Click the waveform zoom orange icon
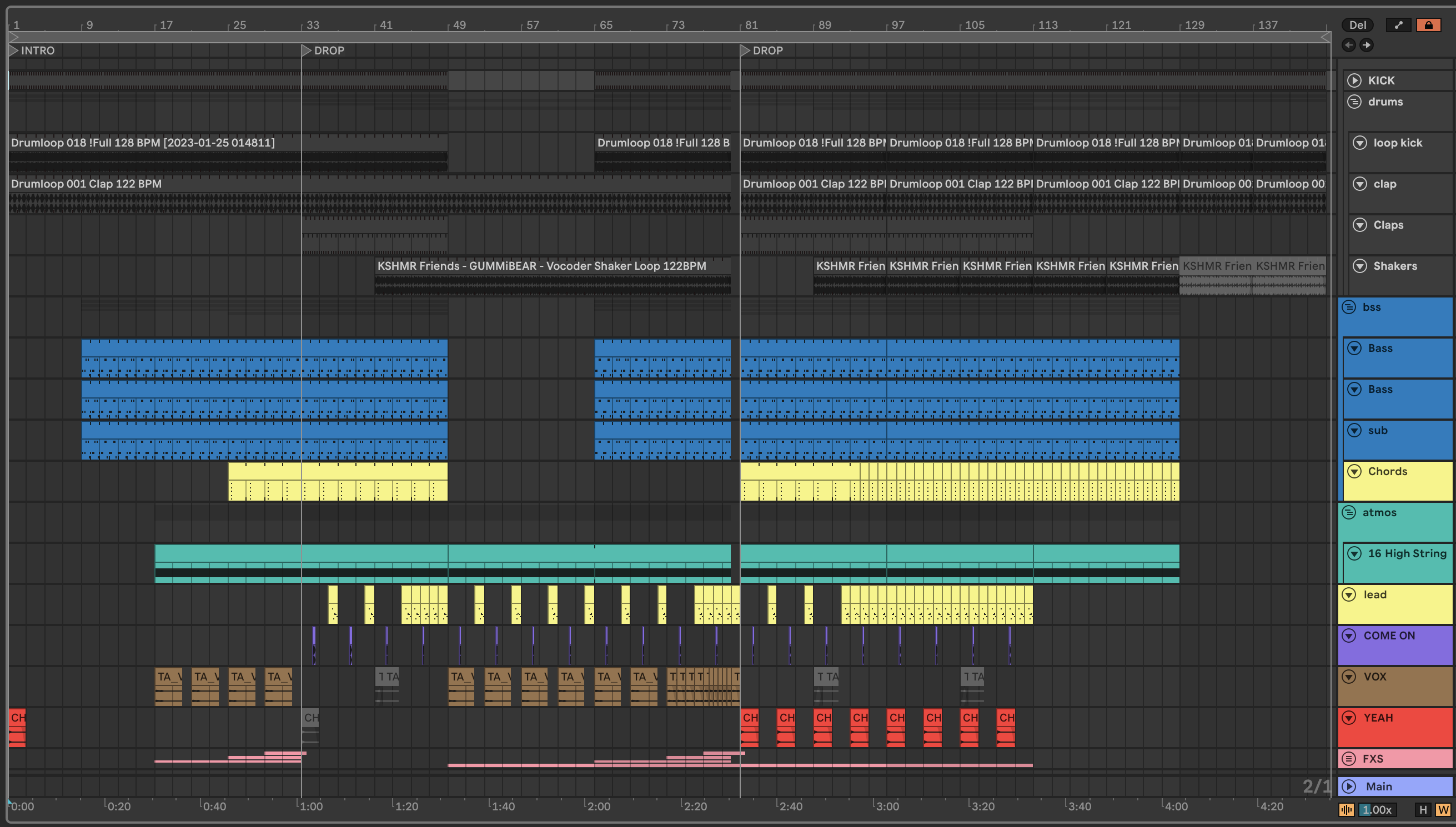The image size is (1456, 827). click(x=1346, y=810)
